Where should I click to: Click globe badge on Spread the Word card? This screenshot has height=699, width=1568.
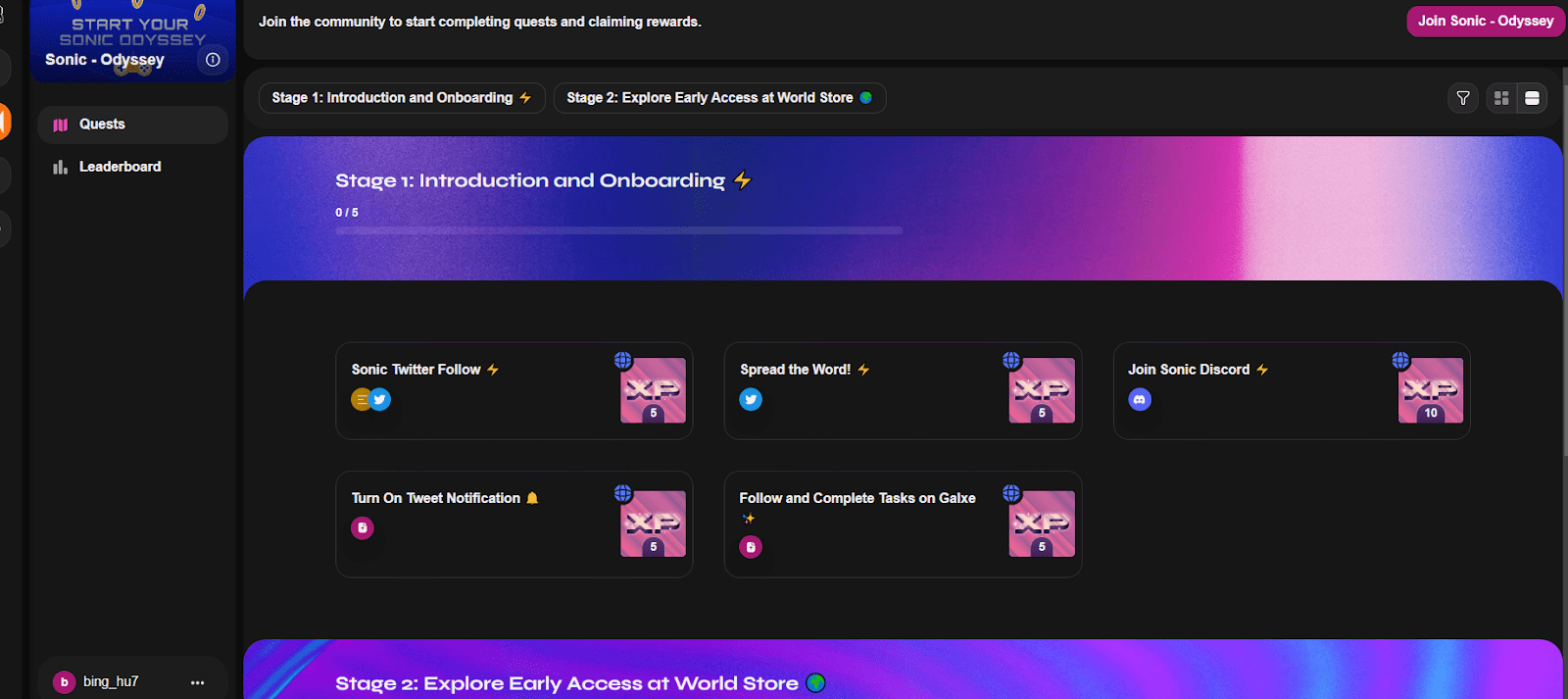(x=1011, y=360)
